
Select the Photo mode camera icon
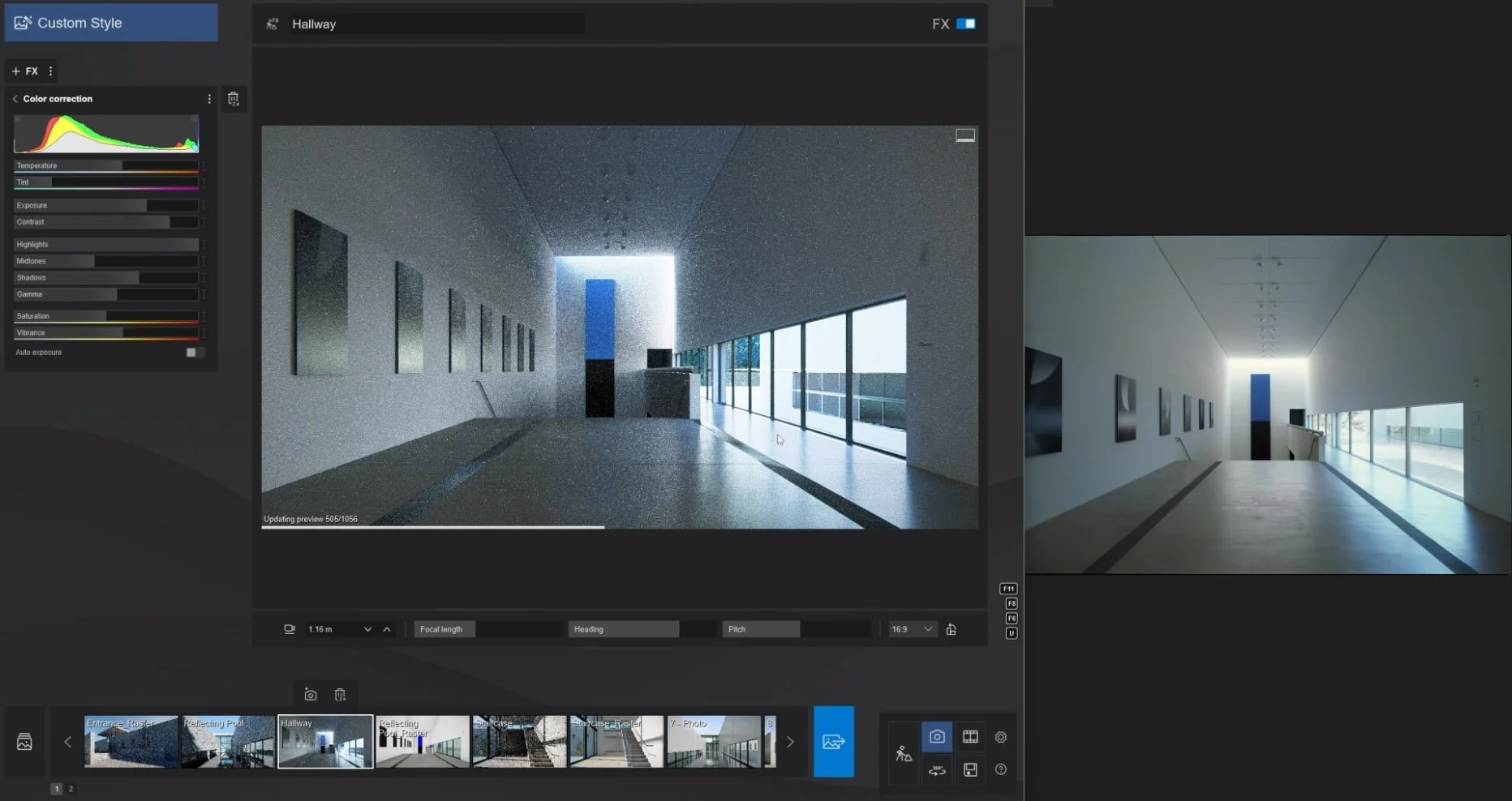[937, 738]
